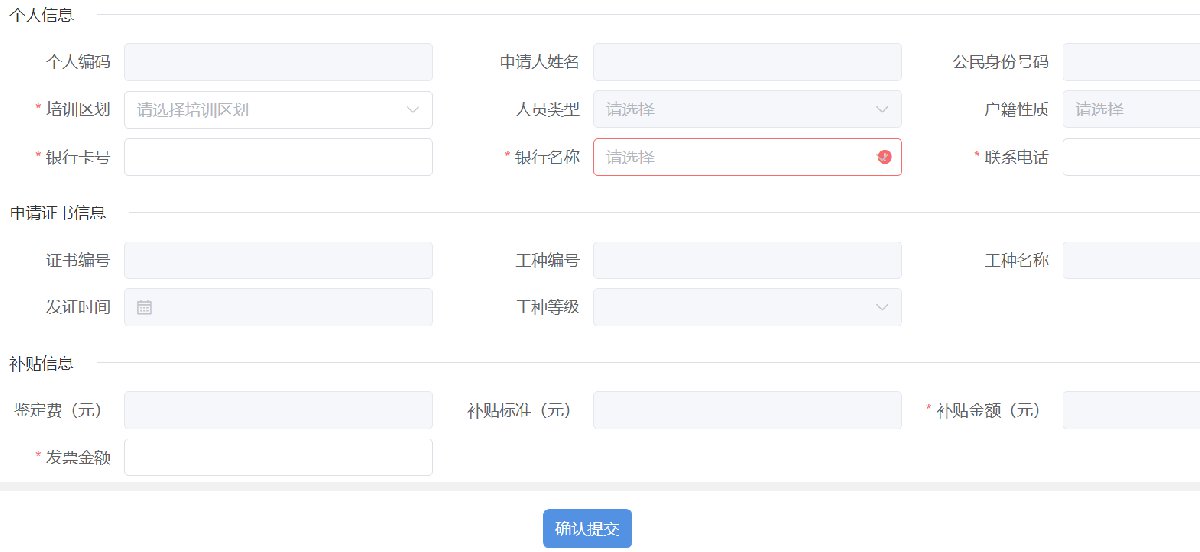1200x552 pixels.
Task: Select the 个人编码 input field
Action: coord(278,62)
